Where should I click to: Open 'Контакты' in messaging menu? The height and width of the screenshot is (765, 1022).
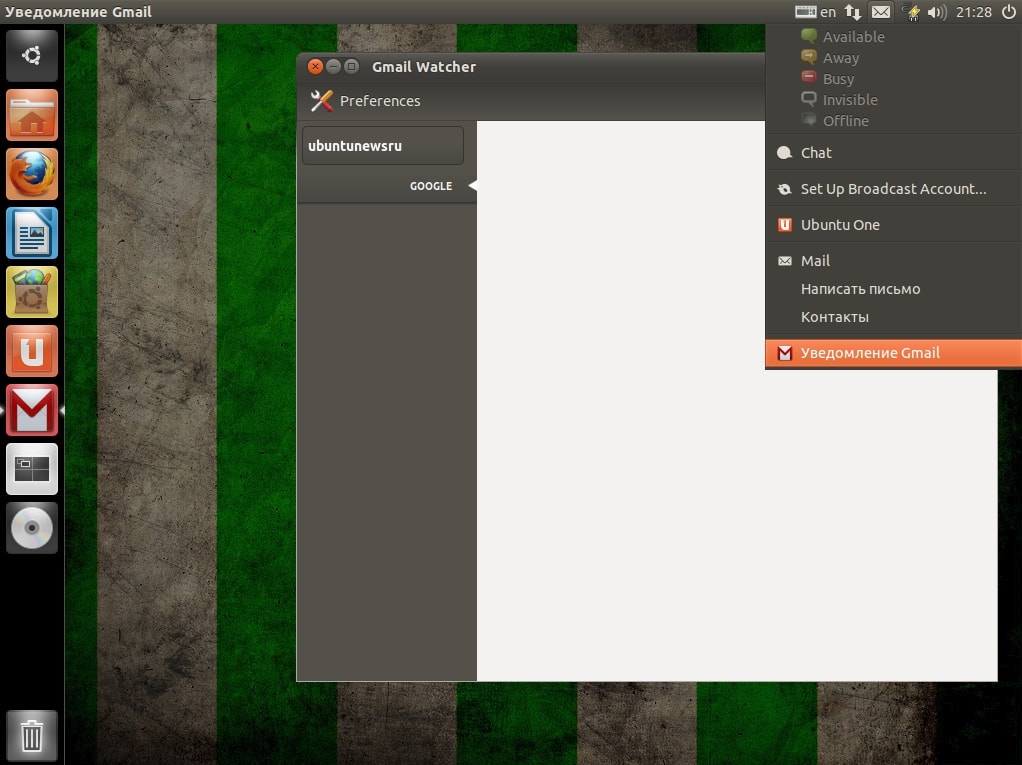pyautogui.click(x=894, y=317)
